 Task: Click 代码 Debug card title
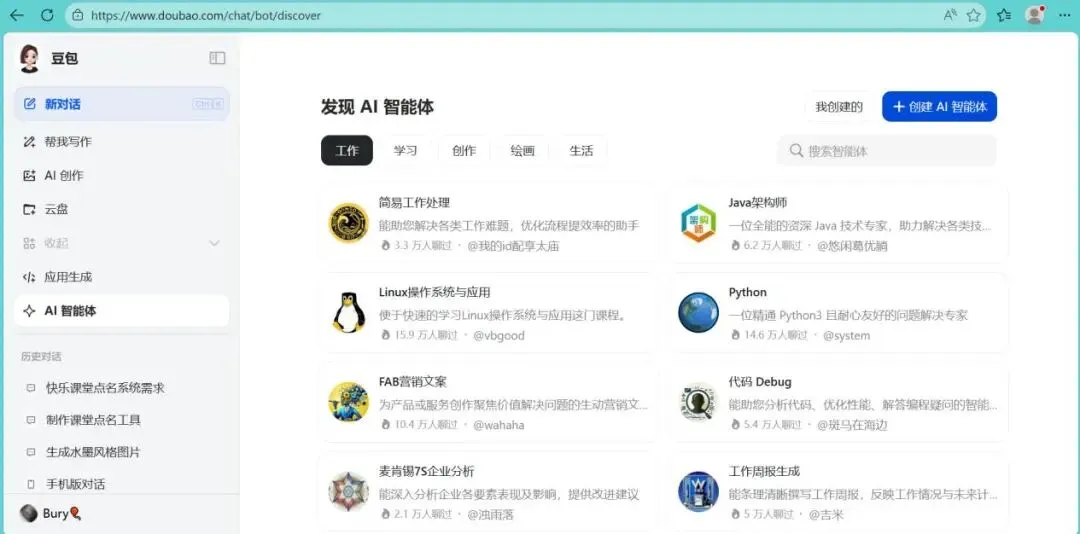coord(760,382)
